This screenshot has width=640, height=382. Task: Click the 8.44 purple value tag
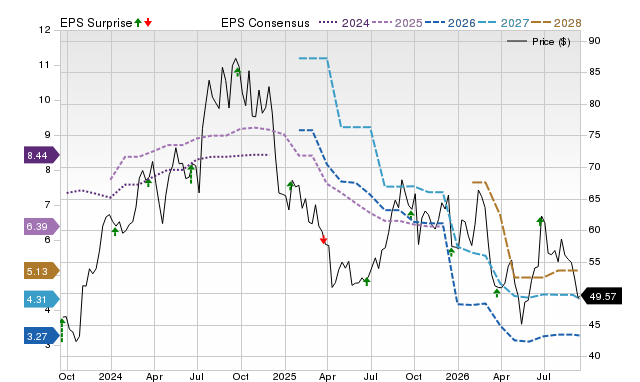(42, 155)
